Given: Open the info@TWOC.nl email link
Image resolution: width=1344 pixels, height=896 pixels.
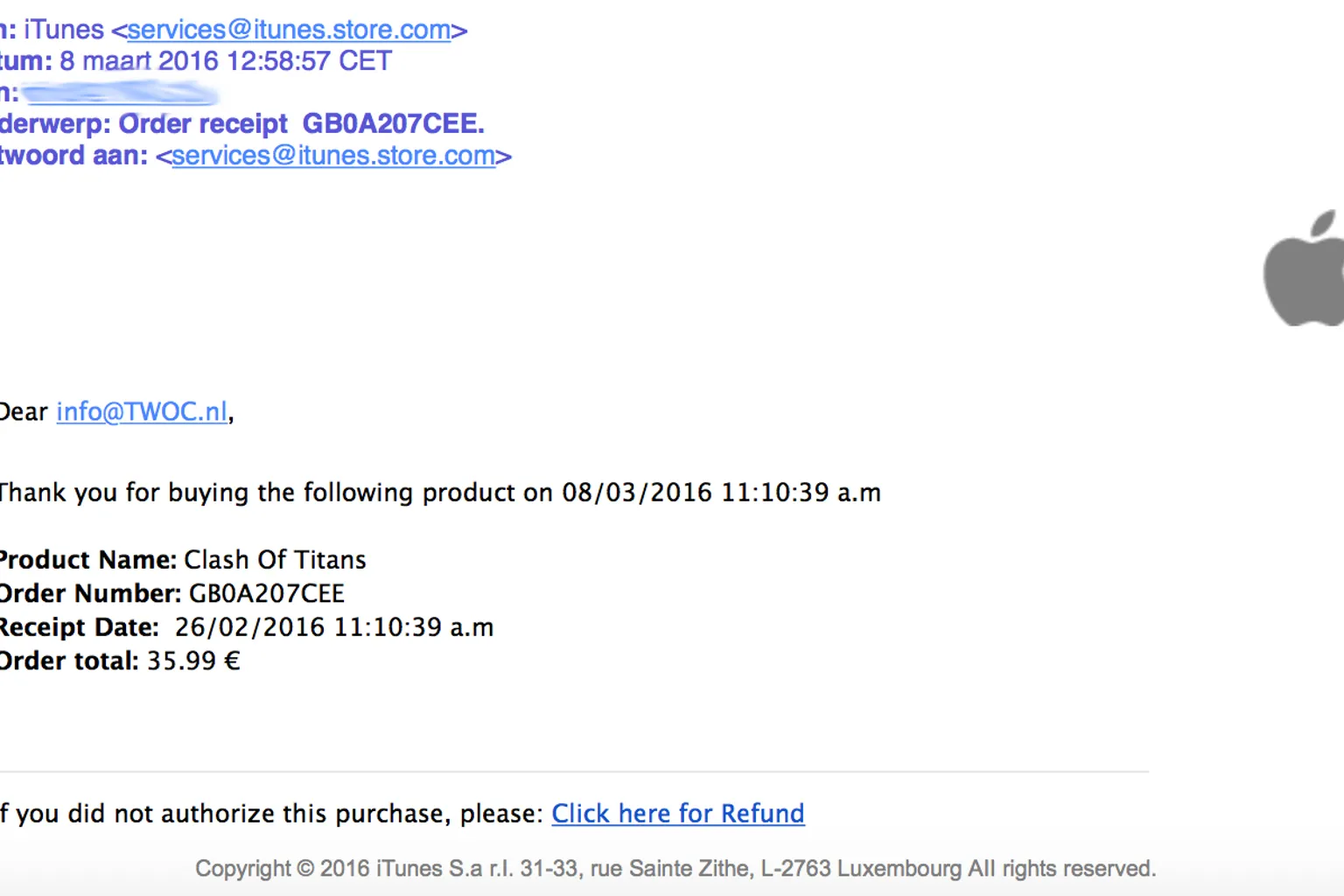Looking at the screenshot, I should coord(142,411).
